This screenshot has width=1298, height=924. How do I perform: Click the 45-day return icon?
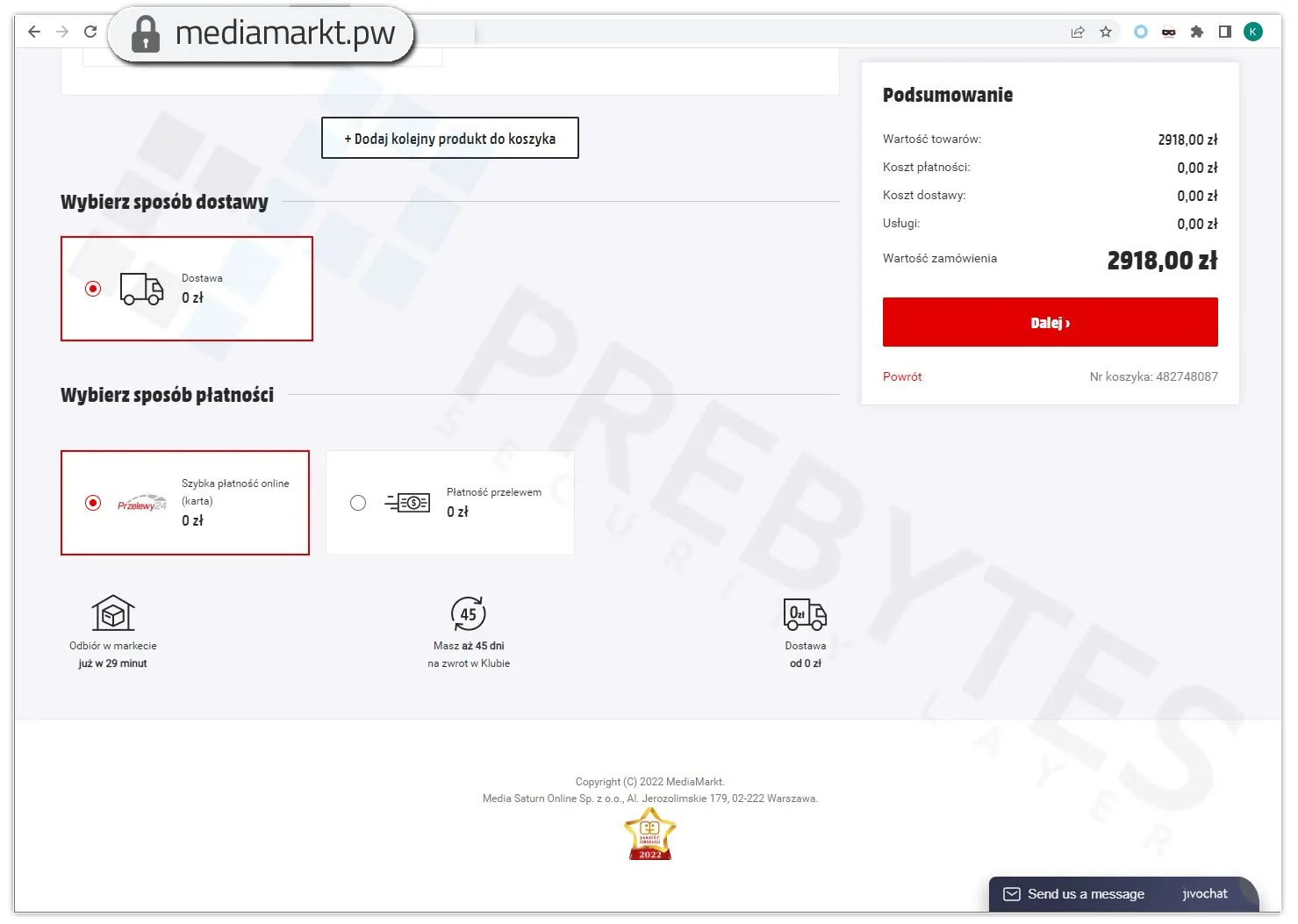point(469,614)
